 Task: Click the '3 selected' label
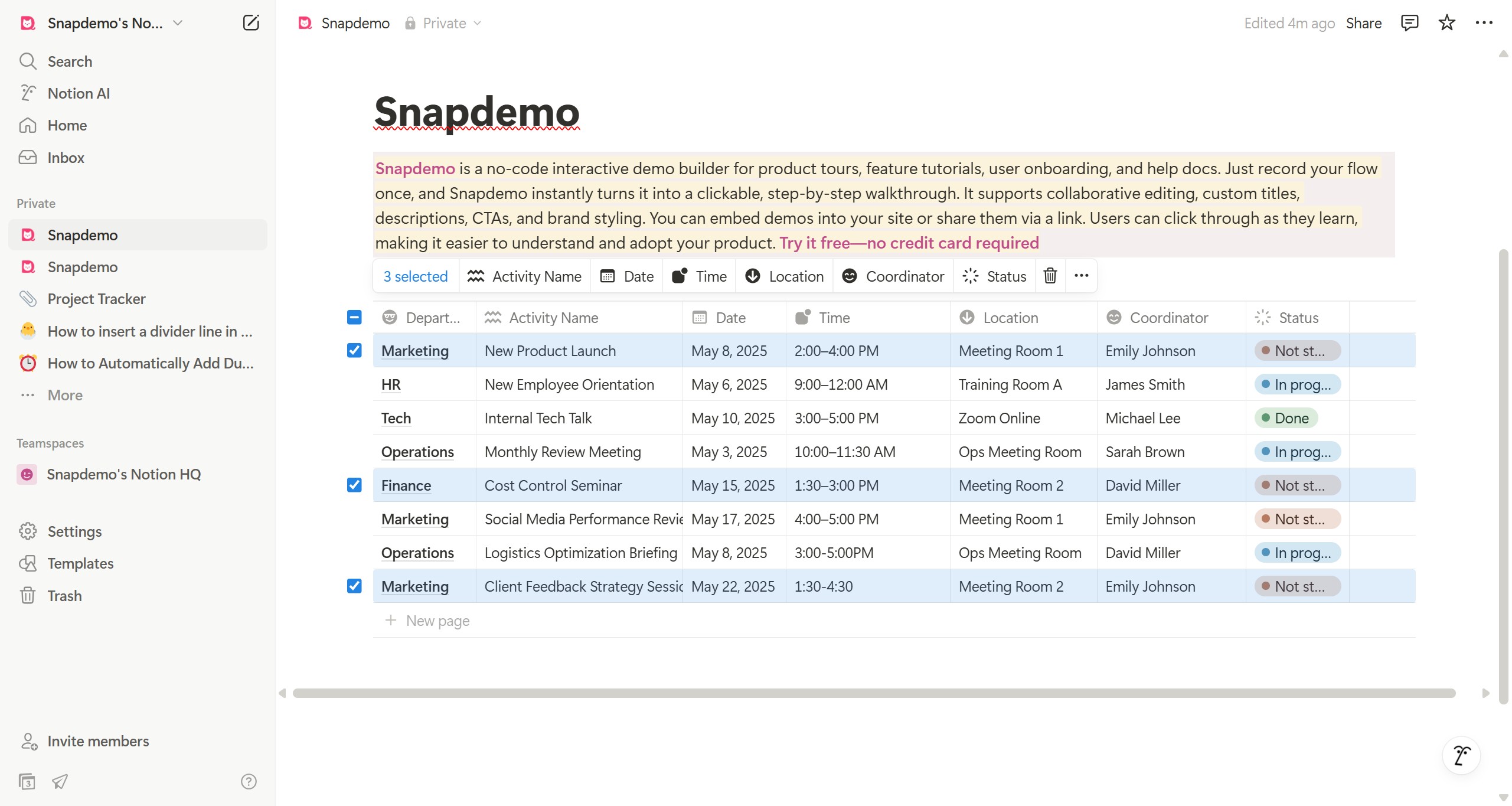pyautogui.click(x=416, y=276)
